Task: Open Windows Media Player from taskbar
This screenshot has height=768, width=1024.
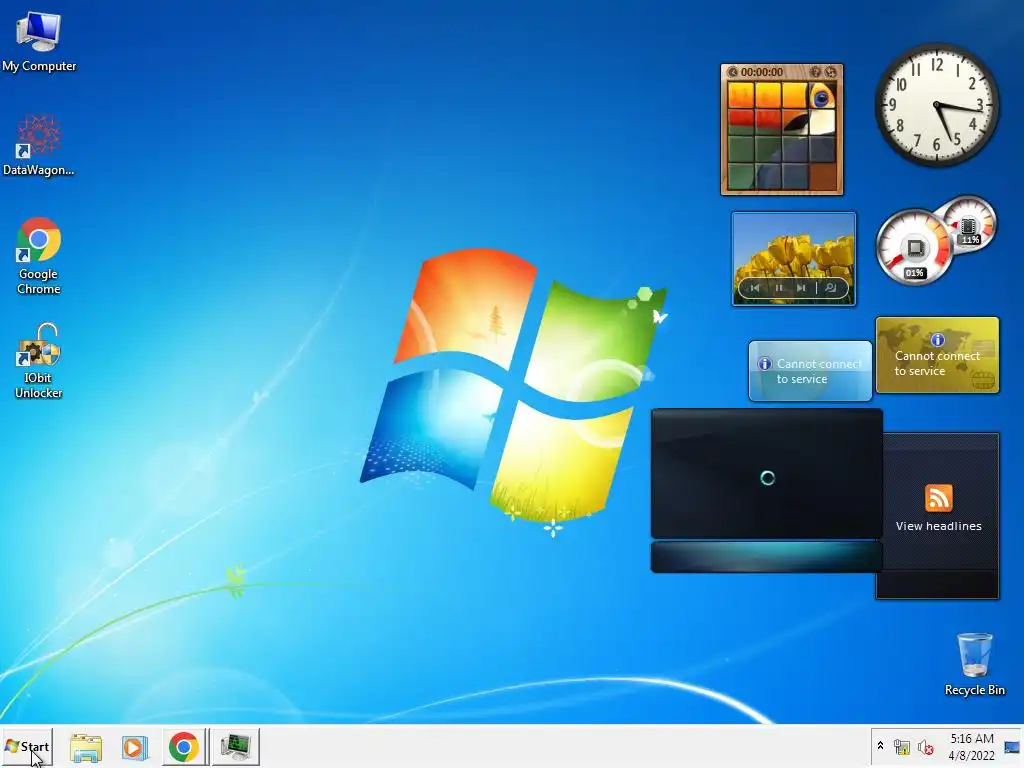Action: pyautogui.click(x=135, y=747)
